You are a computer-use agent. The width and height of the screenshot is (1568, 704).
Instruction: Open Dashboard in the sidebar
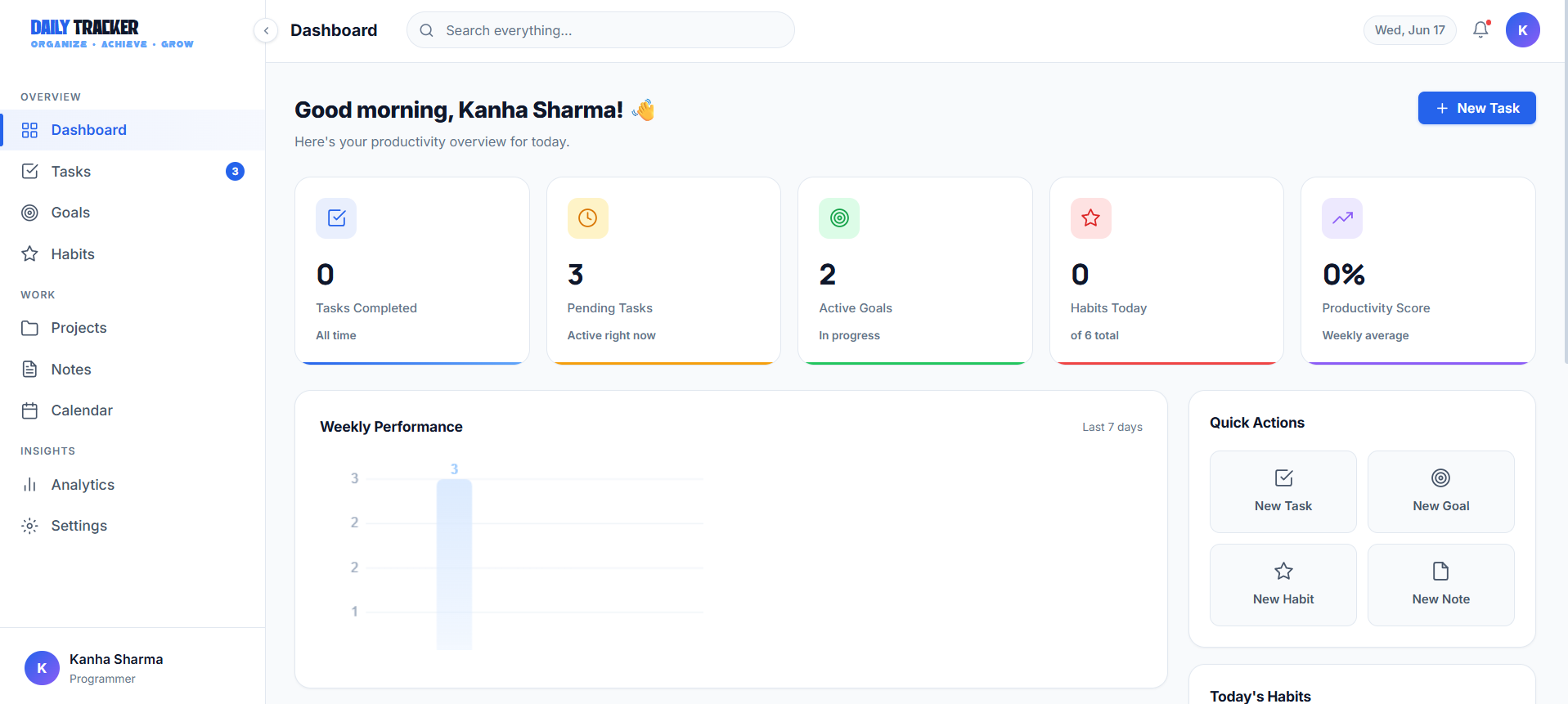(x=133, y=130)
